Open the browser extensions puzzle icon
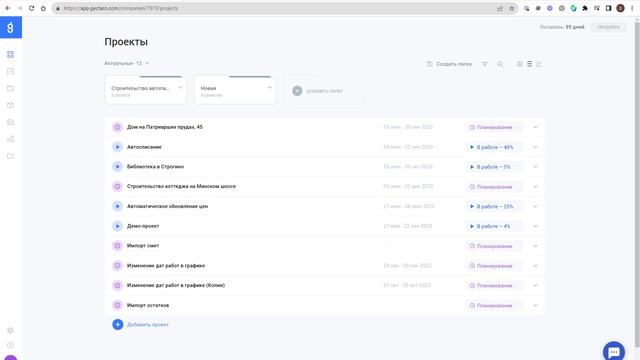This screenshot has height=360, width=640. 585,8
